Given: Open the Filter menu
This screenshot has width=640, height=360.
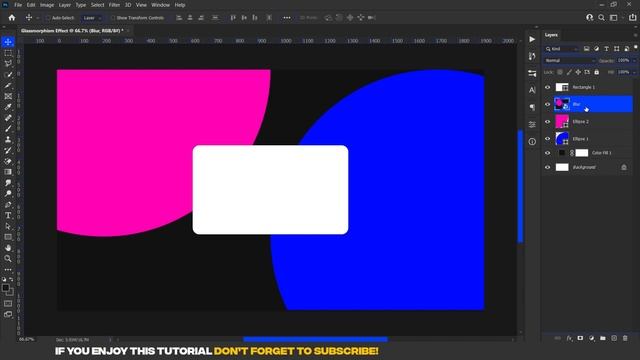Looking at the screenshot, I should 114,5.
